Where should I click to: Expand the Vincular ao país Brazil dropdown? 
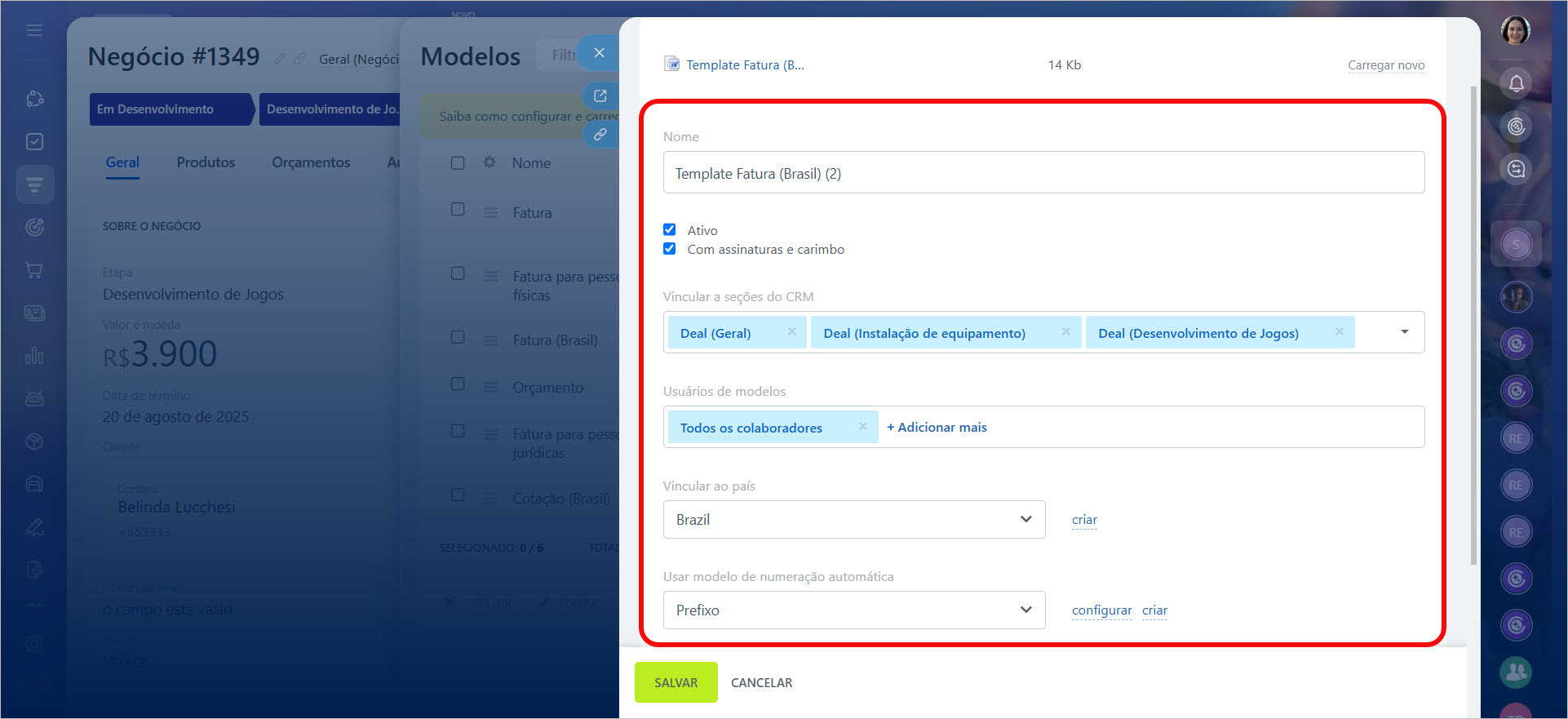[x=853, y=520]
